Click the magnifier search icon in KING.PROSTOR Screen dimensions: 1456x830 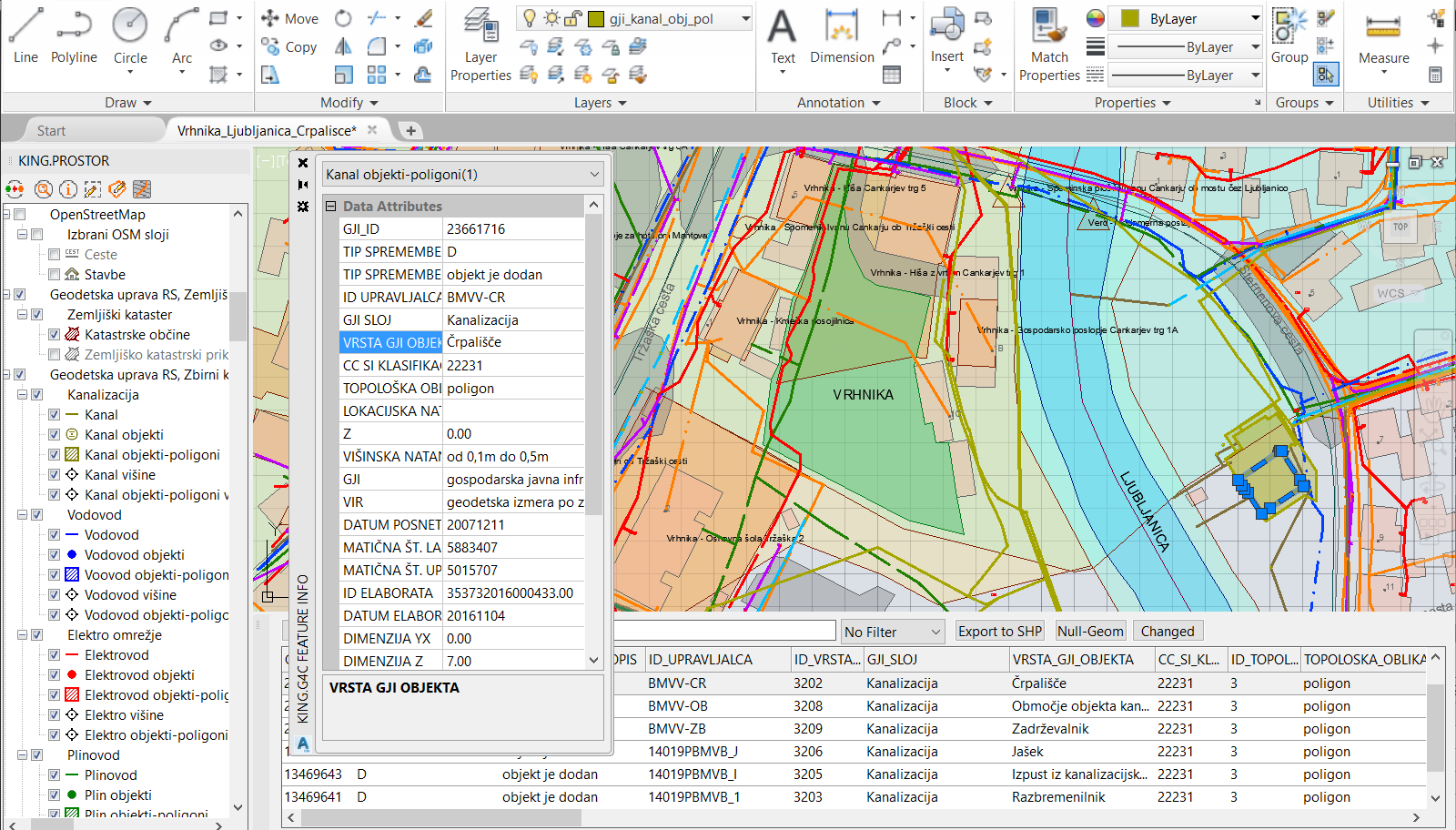click(x=43, y=189)
